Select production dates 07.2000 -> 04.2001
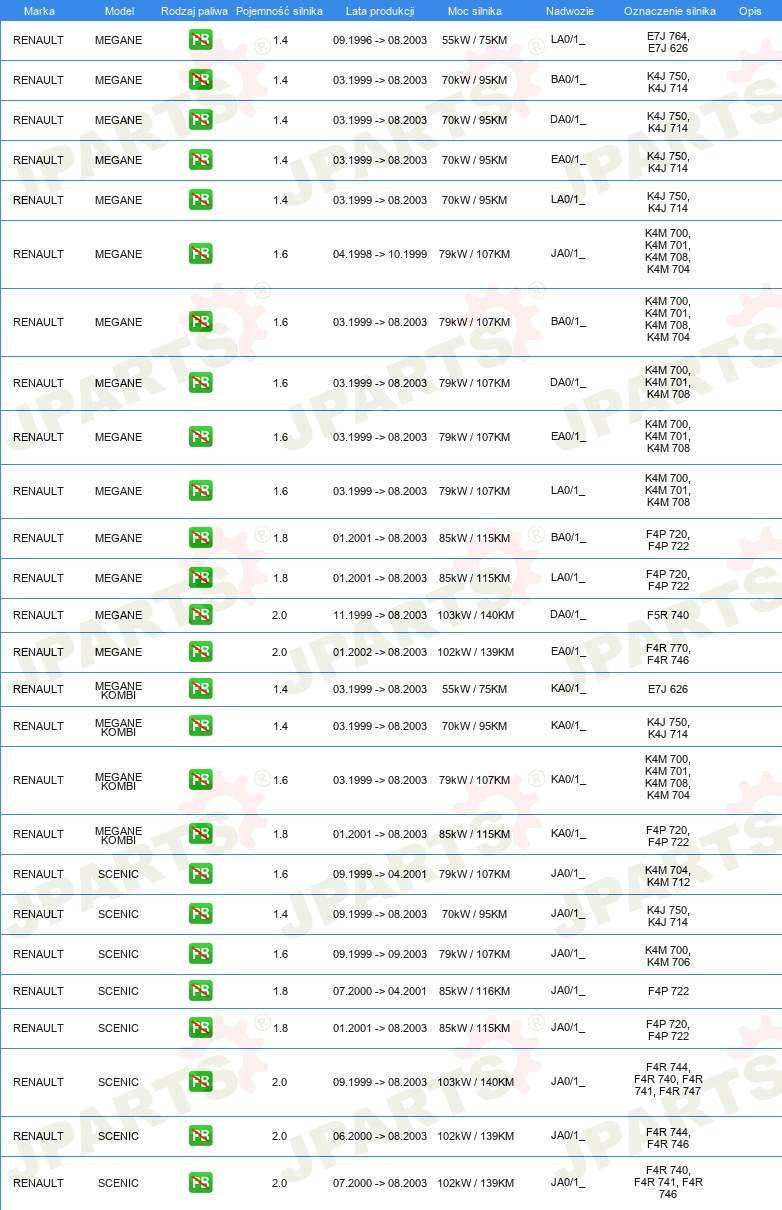782x1210 pixels. point(380,992)
